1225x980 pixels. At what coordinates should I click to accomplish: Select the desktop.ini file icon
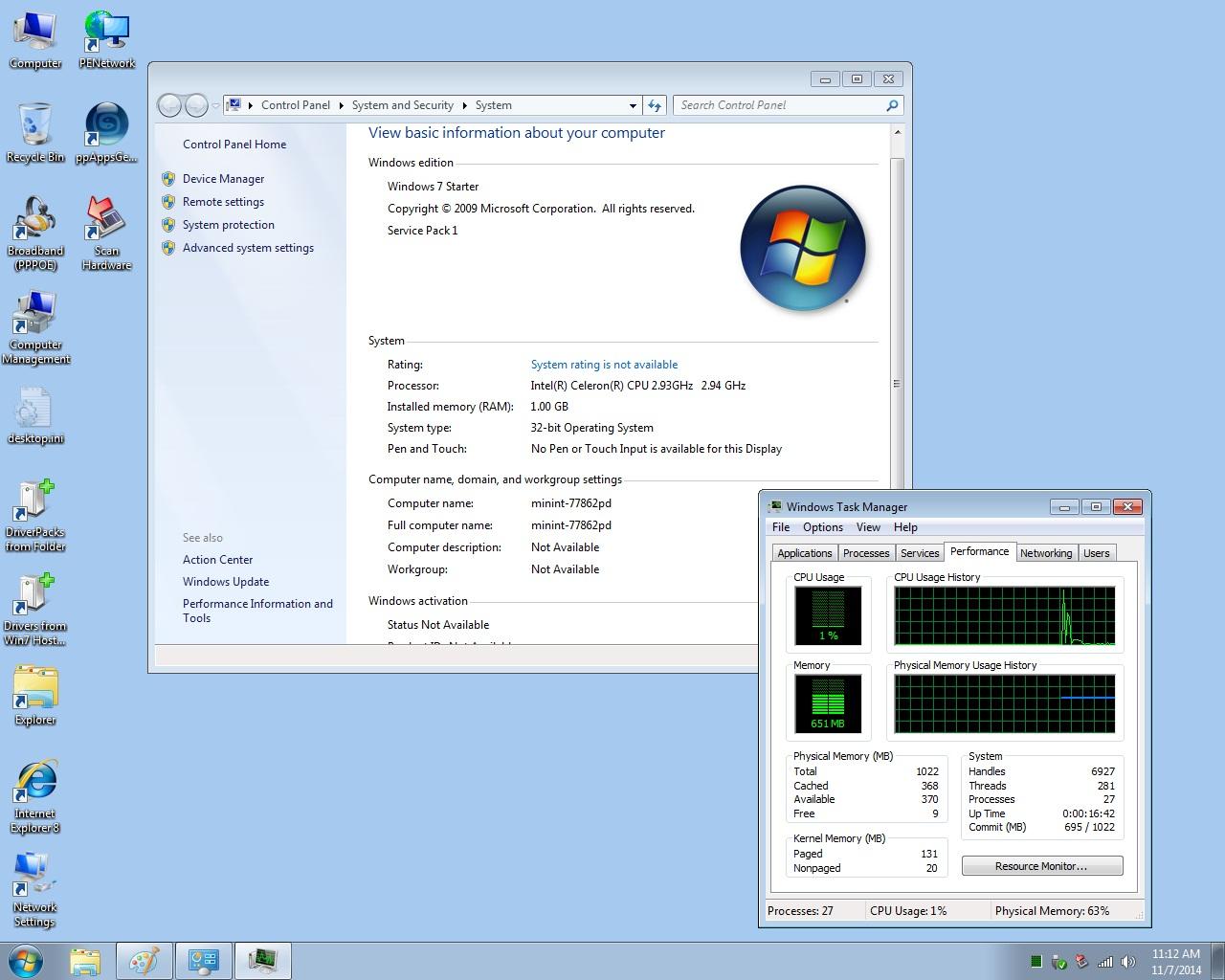click(x=35, y=414)
